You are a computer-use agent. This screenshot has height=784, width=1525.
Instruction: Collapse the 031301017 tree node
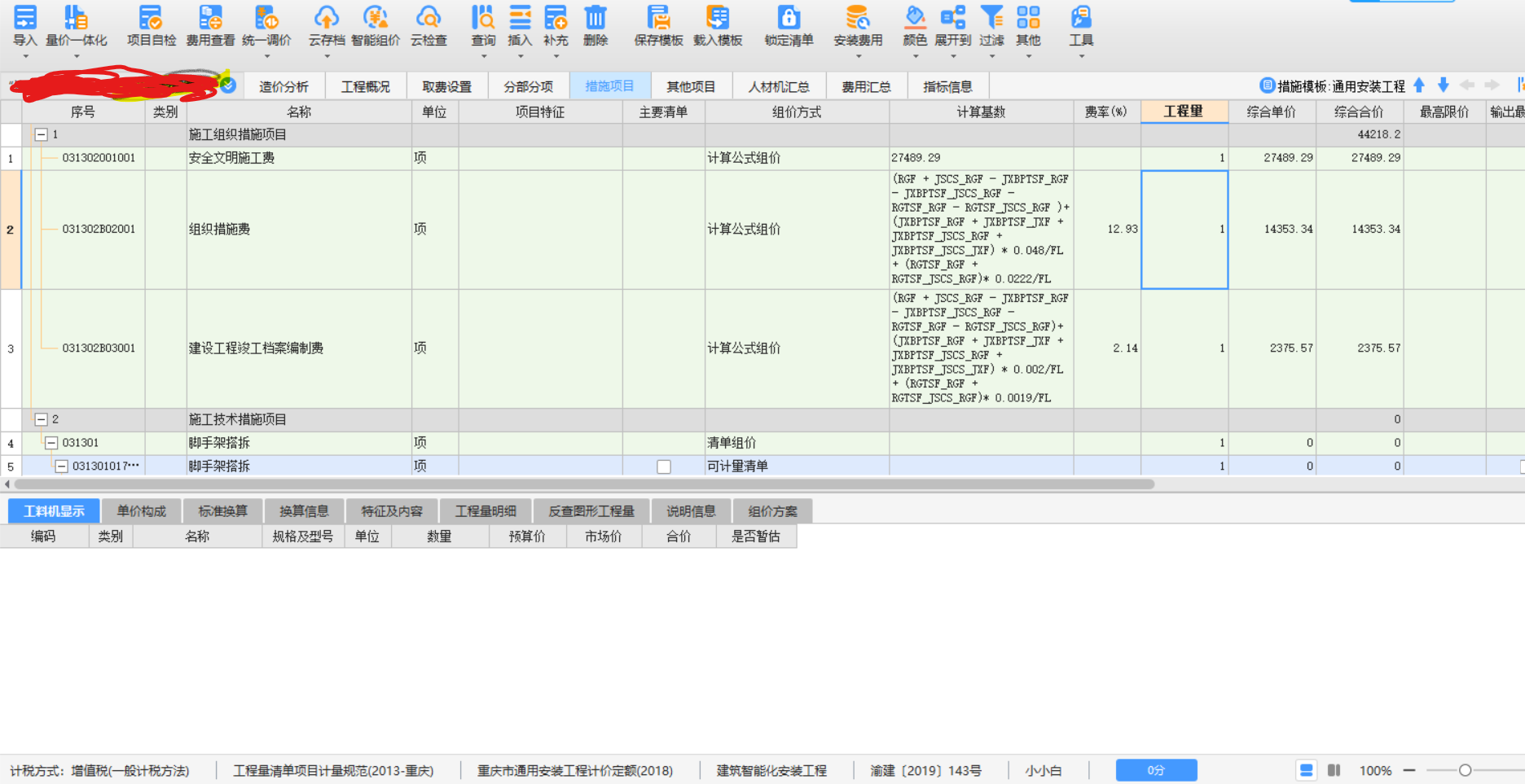point(61,466)
